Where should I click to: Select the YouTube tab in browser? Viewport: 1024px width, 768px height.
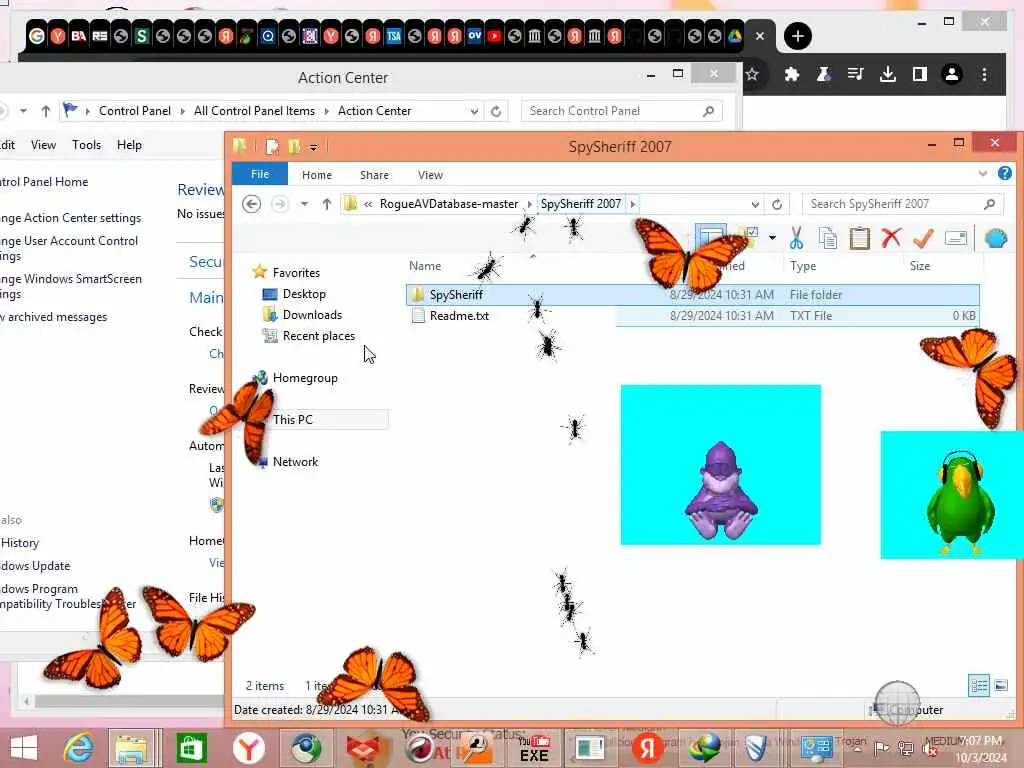coord(494,36)
